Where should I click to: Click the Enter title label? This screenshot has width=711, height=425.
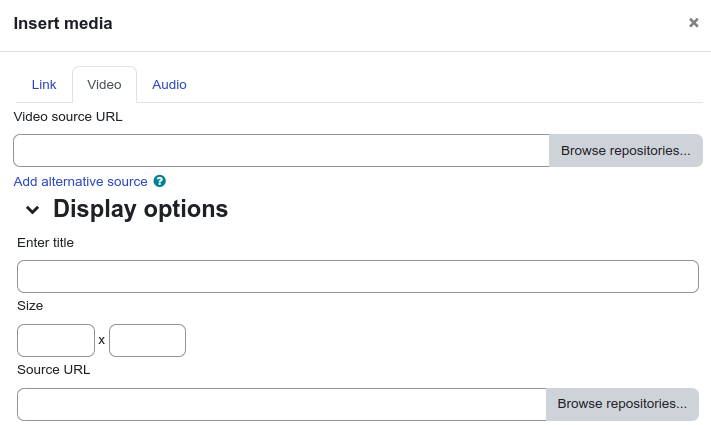coord(45,243)
